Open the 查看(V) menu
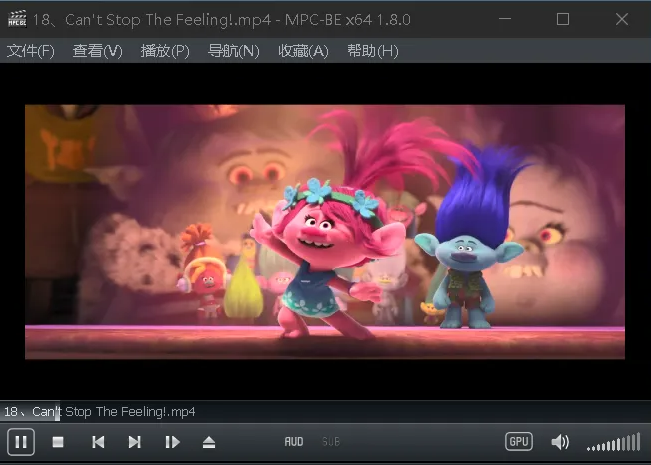 [x=97, y=51]
